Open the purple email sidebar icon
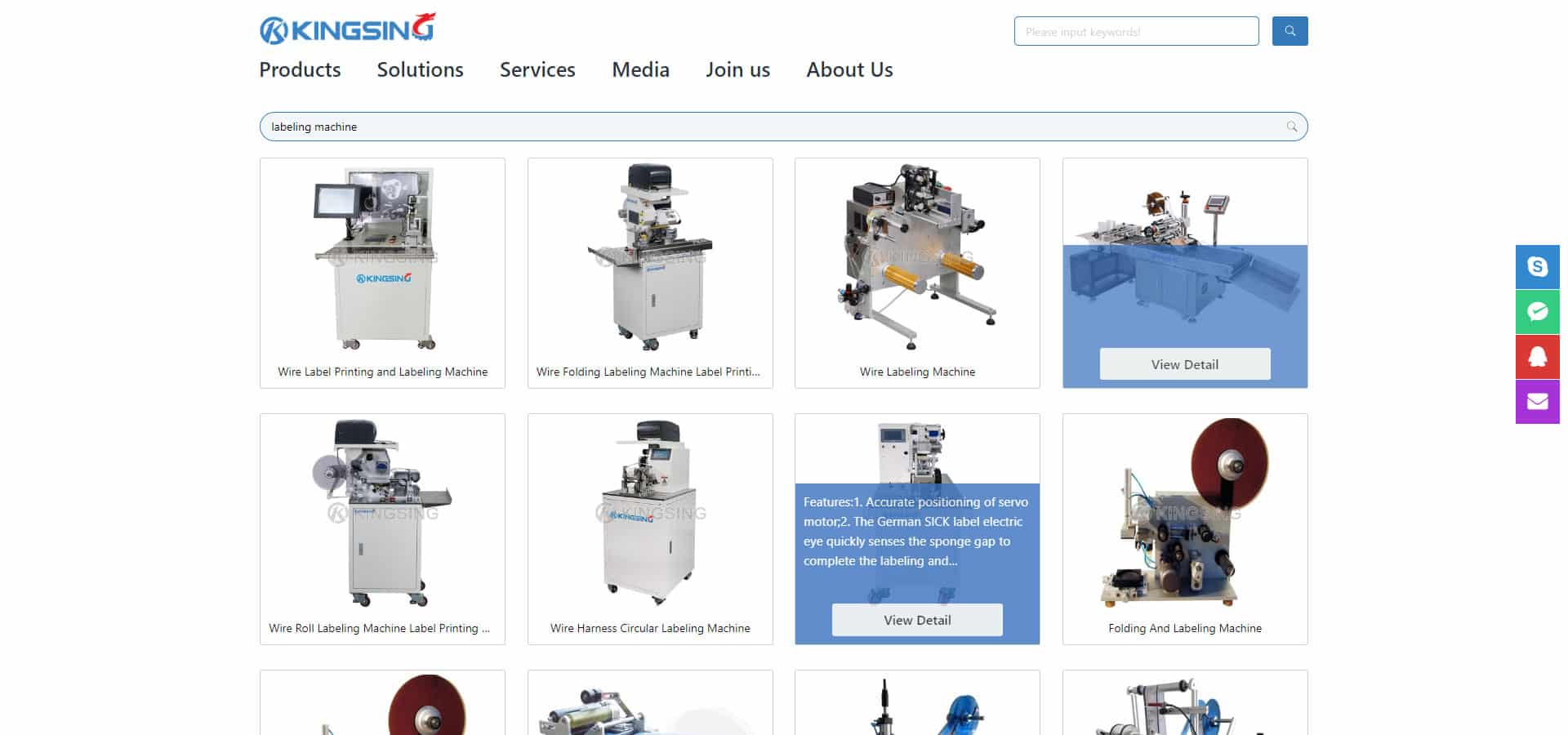Viewport: 1568px width, 735px height. pos(1538,402)
